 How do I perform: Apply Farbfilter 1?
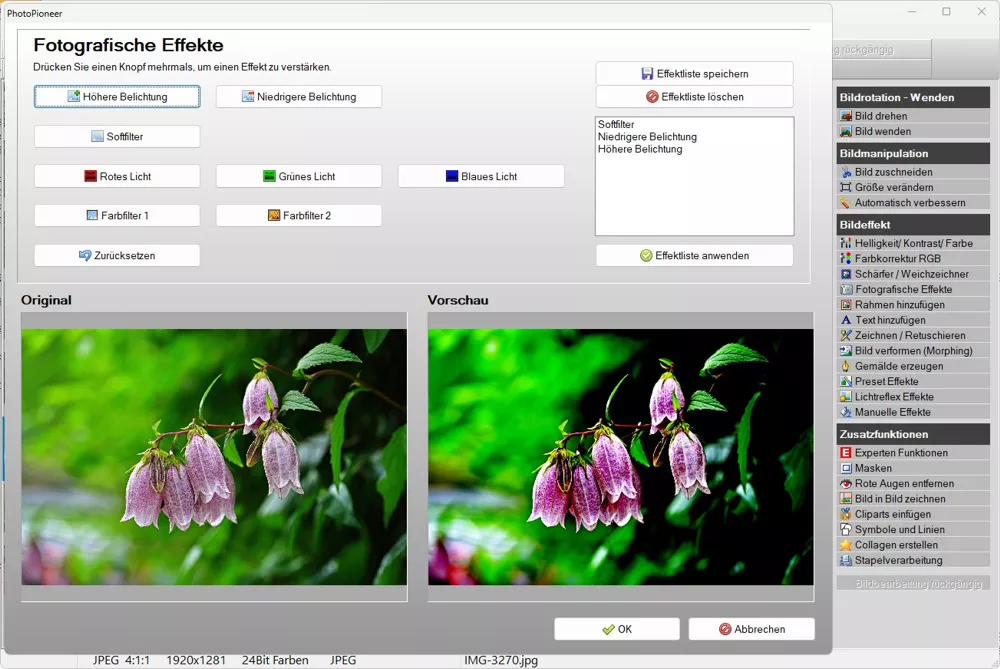tap(117, 216)
